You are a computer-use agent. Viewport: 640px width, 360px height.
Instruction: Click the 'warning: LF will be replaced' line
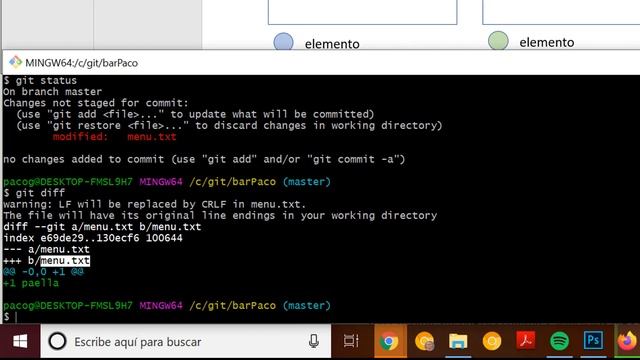point(154,204)
